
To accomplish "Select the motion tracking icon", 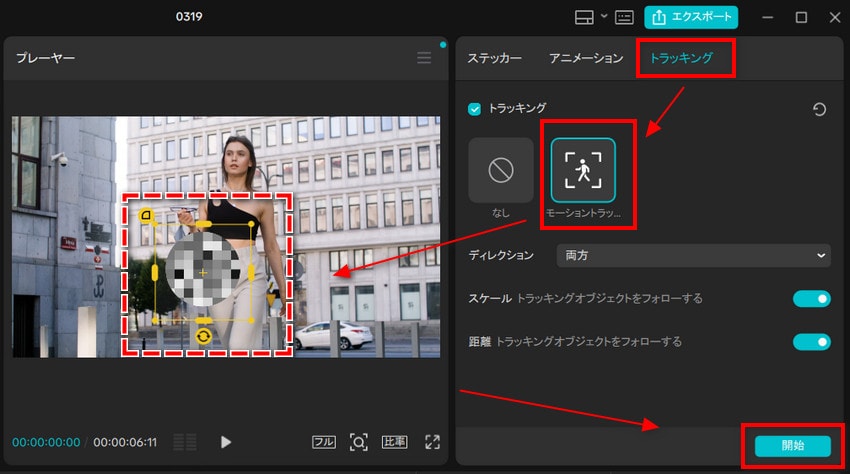I will point(583,171).
